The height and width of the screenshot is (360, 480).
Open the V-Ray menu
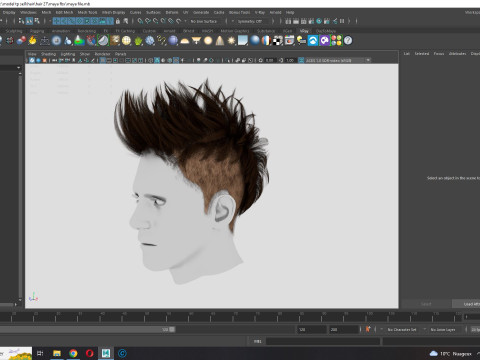[260, 12]
